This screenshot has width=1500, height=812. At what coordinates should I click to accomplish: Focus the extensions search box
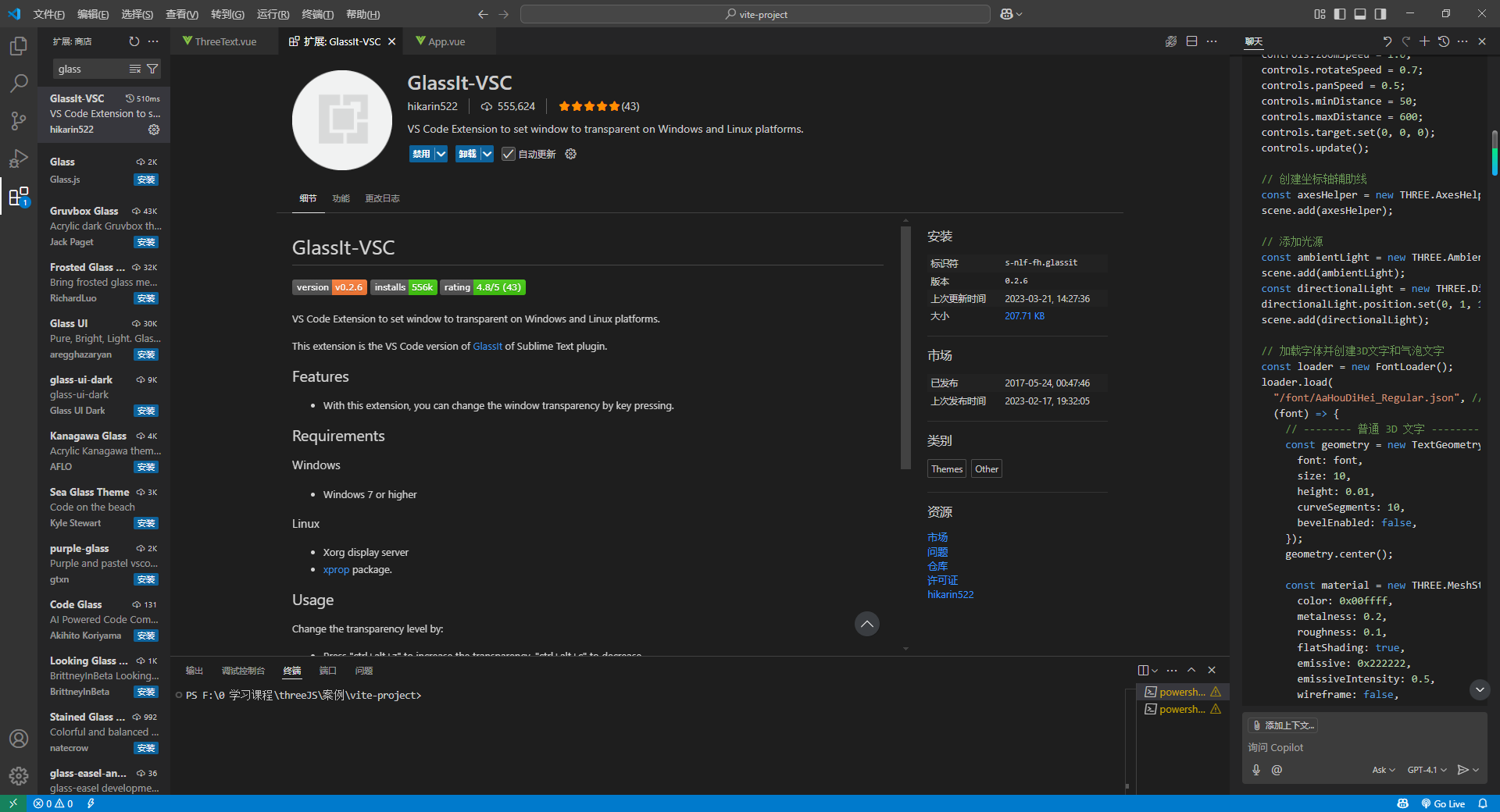[x=92, y=69]
